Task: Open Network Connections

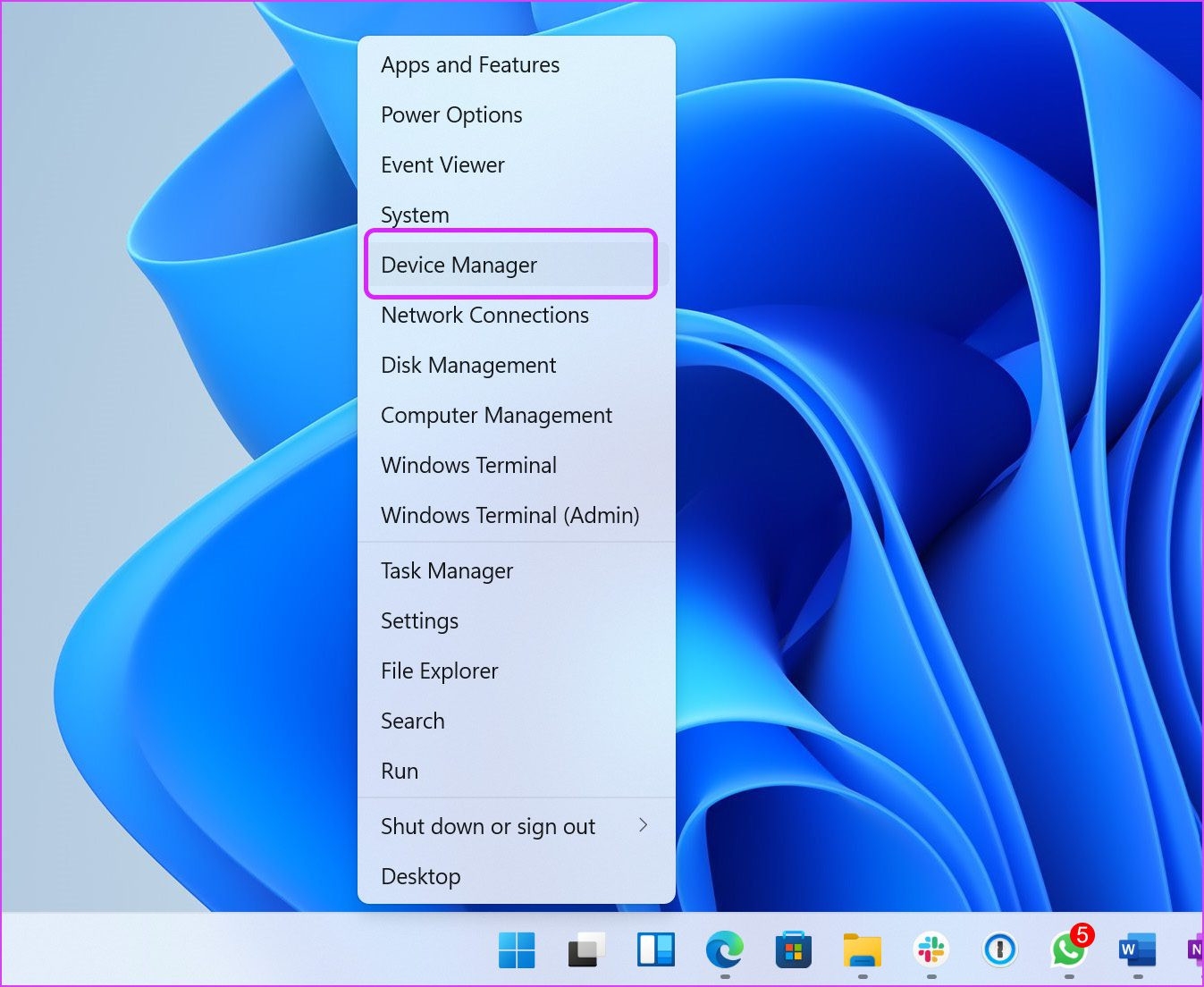Action: tap(484, 315)
